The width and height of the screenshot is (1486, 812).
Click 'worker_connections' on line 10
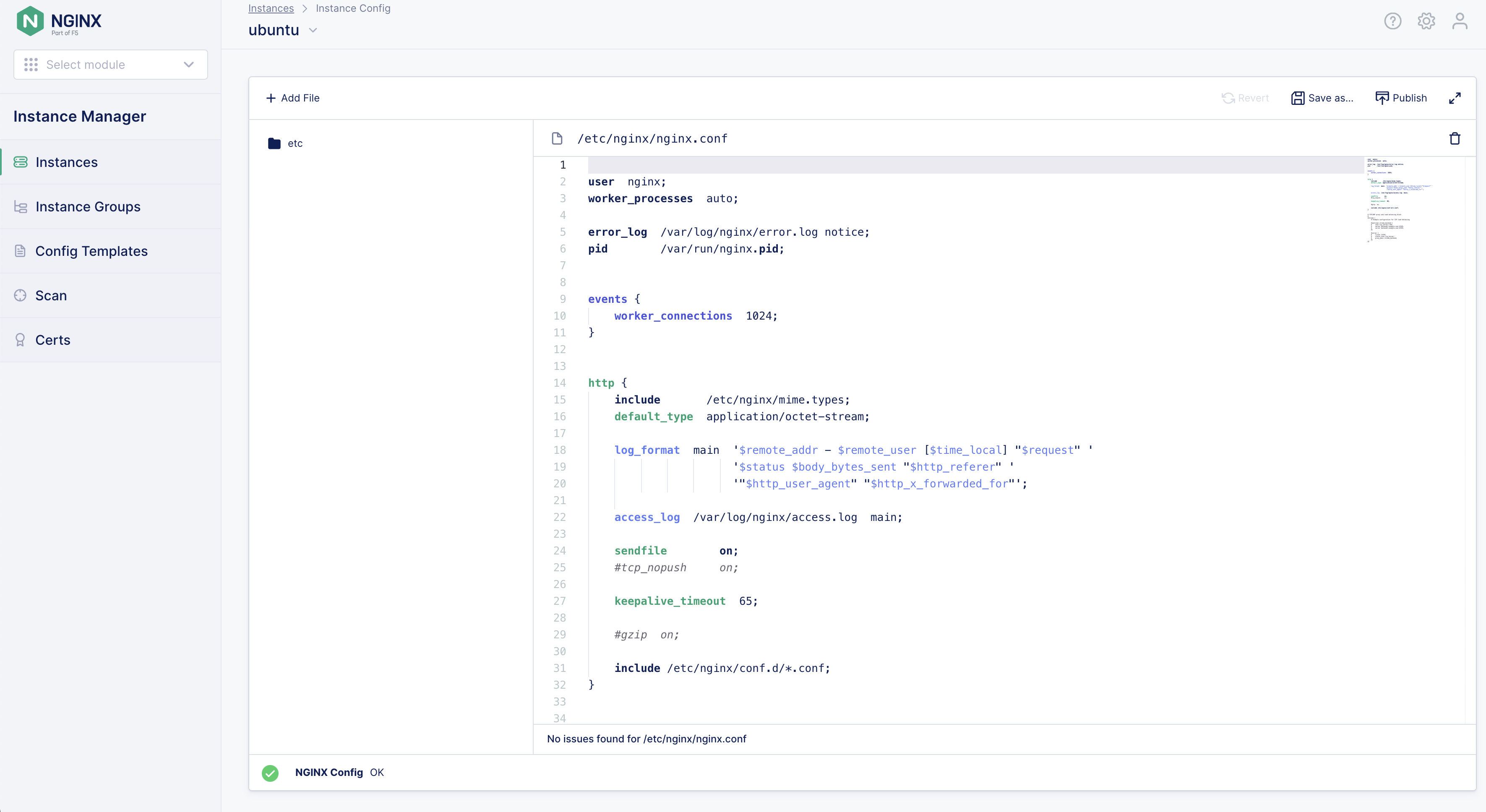tap(673, 315)
